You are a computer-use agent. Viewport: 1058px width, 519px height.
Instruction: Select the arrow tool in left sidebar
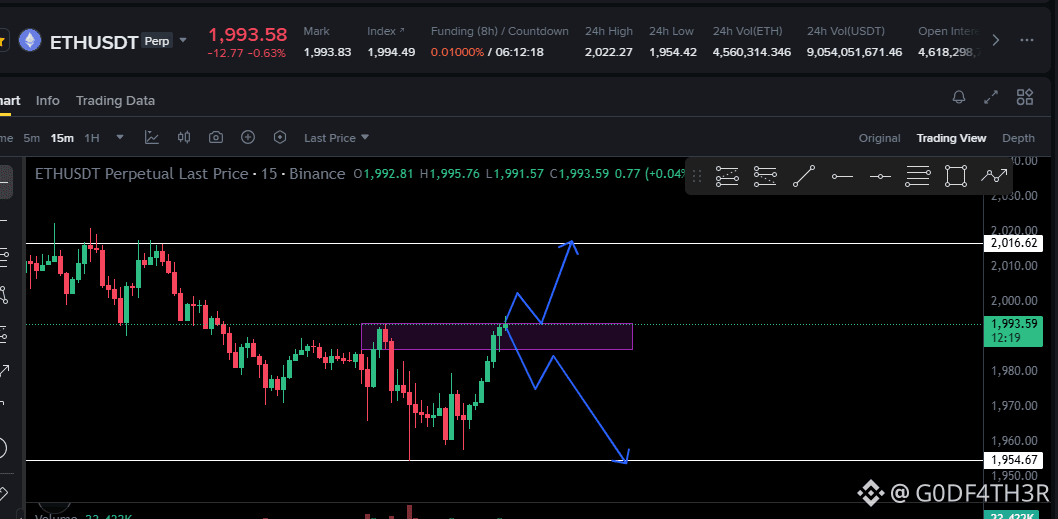click(4, 371)
